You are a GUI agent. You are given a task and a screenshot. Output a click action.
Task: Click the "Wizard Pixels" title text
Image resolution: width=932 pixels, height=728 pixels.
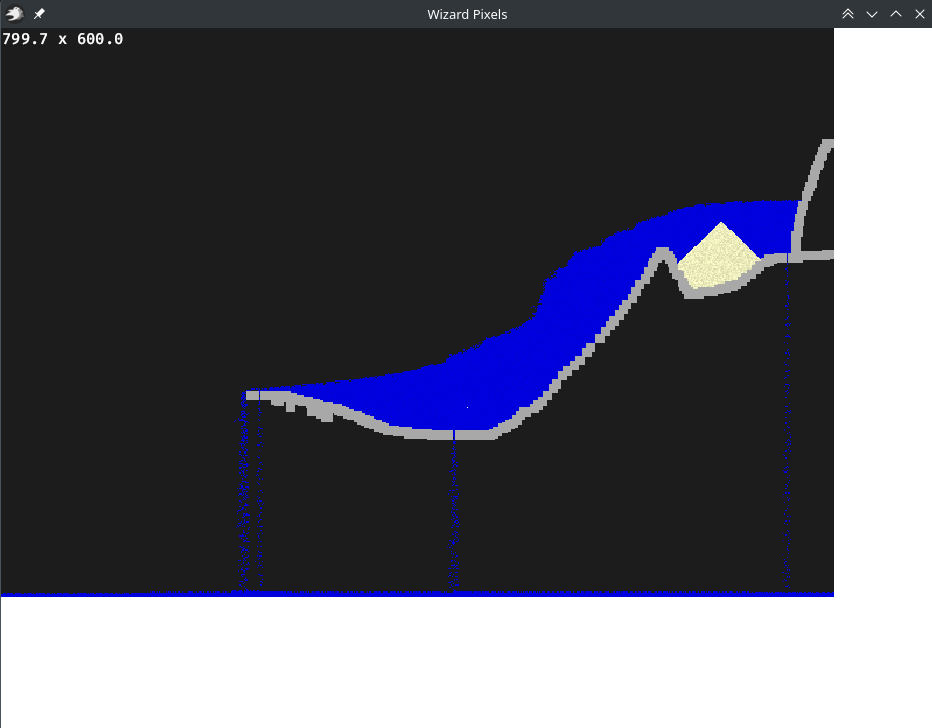coord(467,14)
